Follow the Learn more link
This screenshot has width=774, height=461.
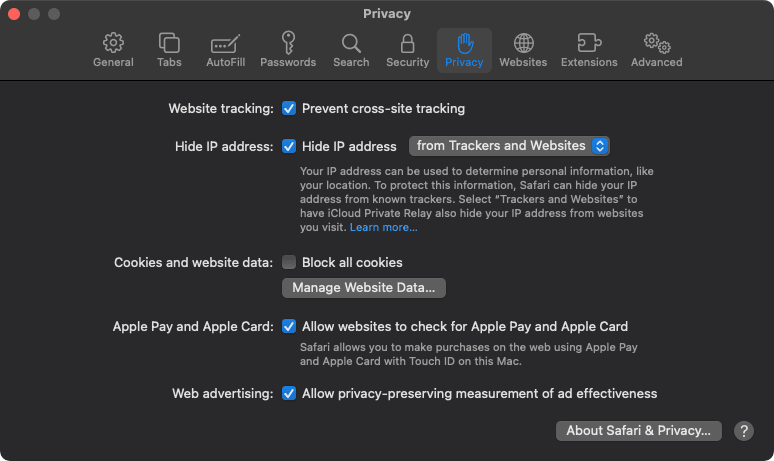pyautogui.click(x=384, y=227)
